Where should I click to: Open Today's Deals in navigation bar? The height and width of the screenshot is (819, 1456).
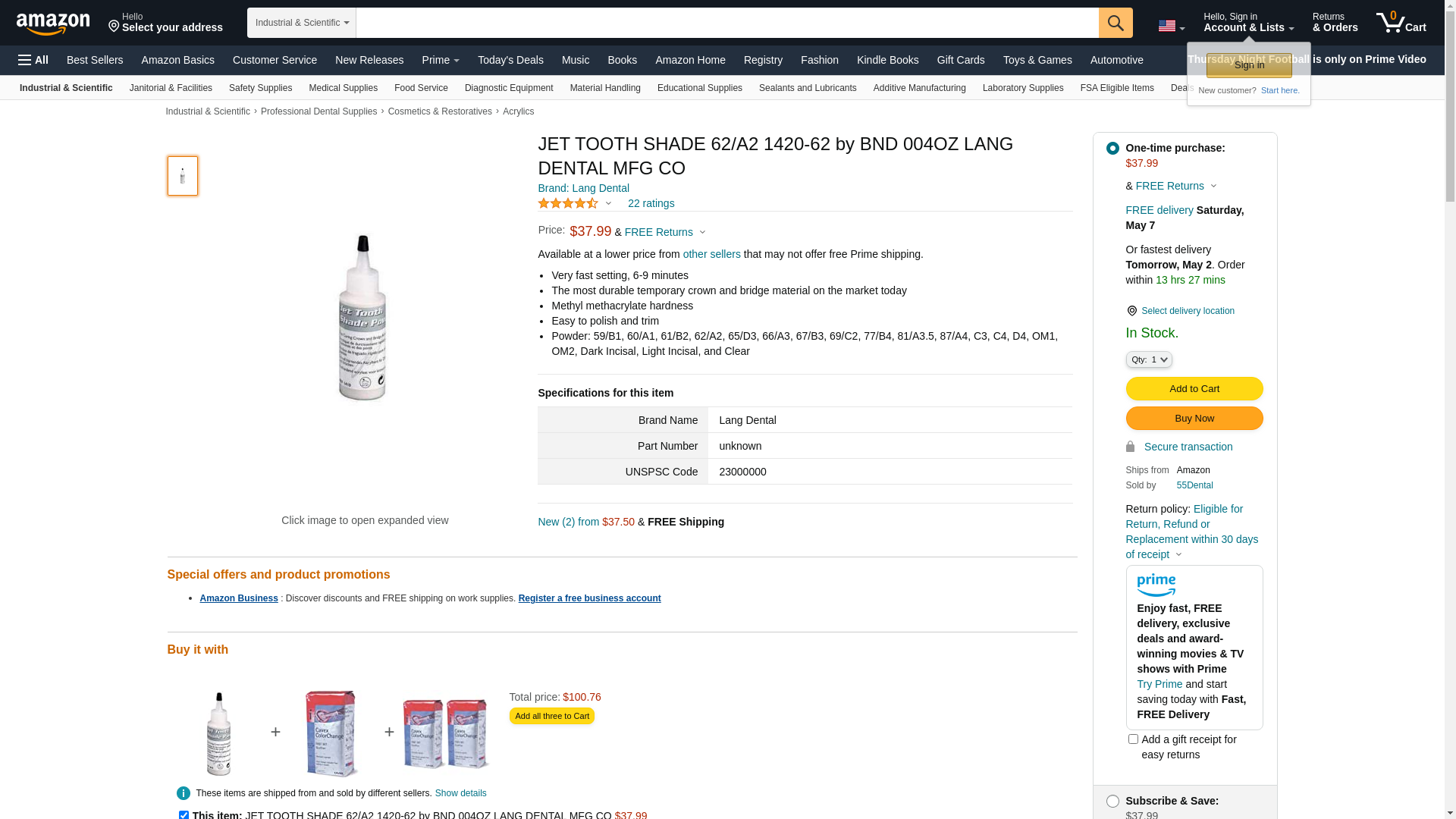510,60
